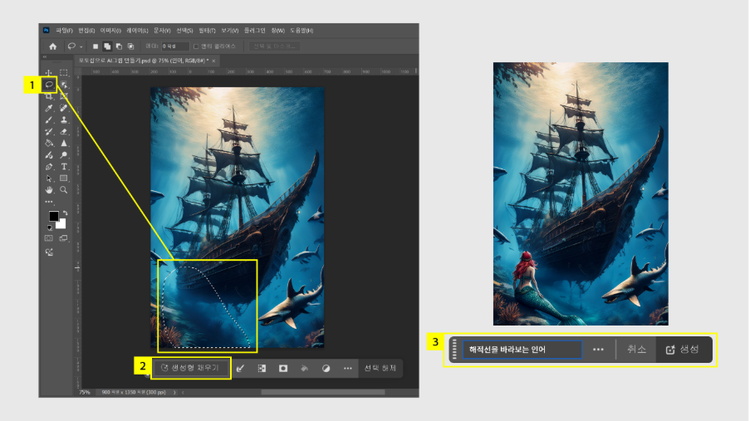
Task: Click the Generative Fill button
Action: (190, 368)
